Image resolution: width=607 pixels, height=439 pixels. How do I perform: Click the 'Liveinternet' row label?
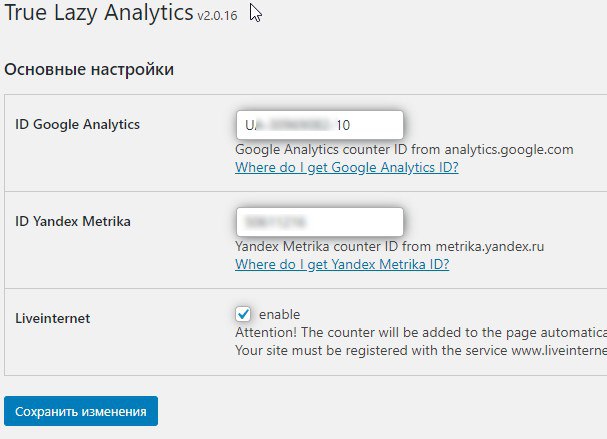[53, 318]
